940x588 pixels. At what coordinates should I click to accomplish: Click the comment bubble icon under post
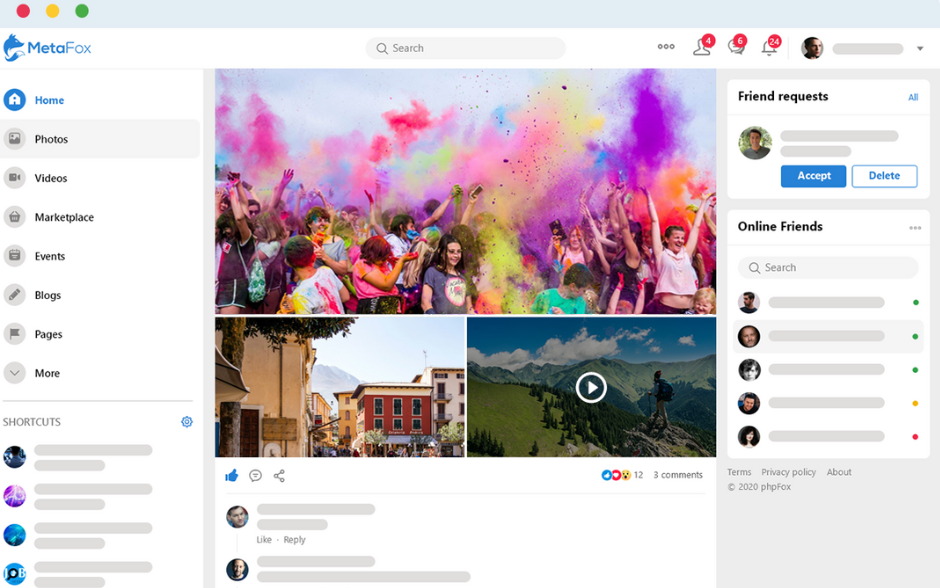coord(255,476)
